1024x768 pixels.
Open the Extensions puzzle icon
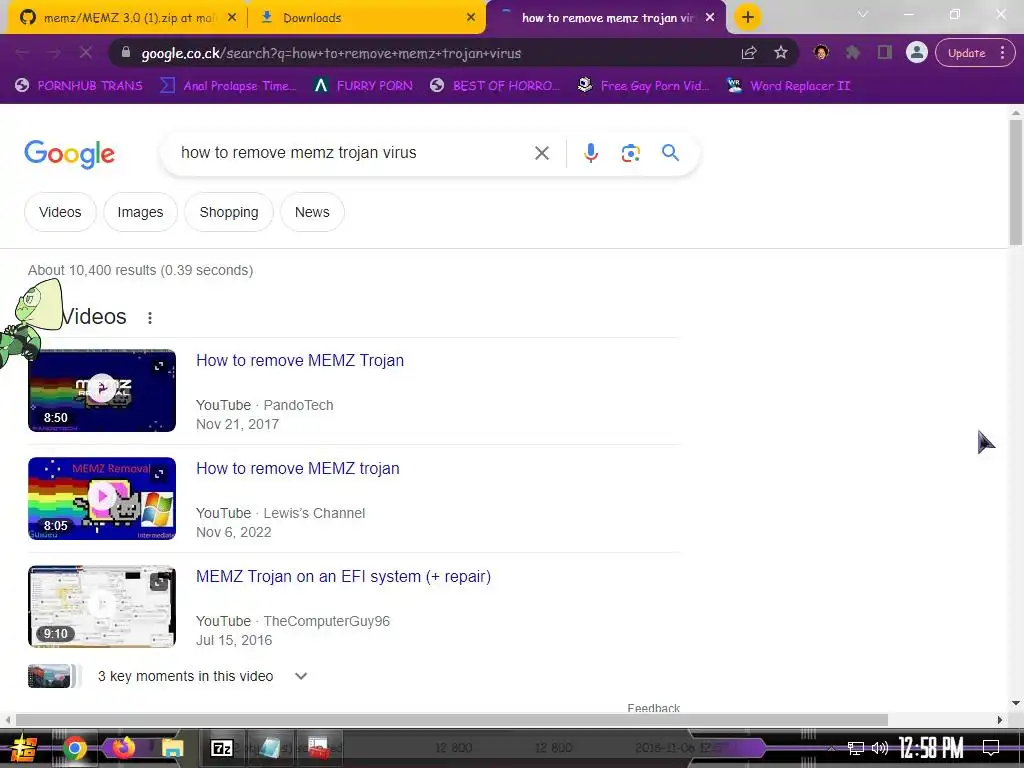853,53
